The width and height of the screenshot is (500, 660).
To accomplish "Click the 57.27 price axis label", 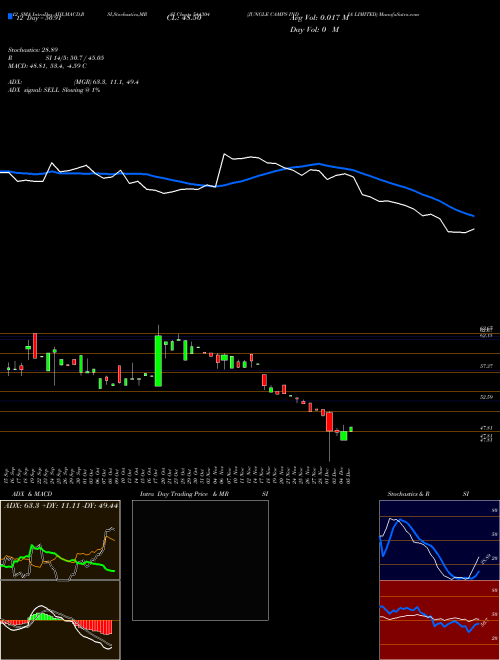I will point(487,366).
